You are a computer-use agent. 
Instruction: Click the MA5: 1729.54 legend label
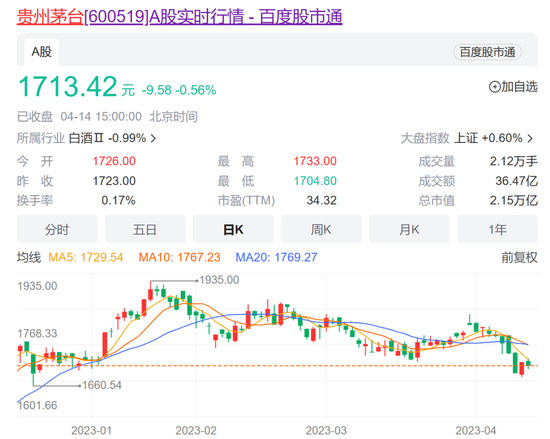pyautogui.click(x=86, y=257)
